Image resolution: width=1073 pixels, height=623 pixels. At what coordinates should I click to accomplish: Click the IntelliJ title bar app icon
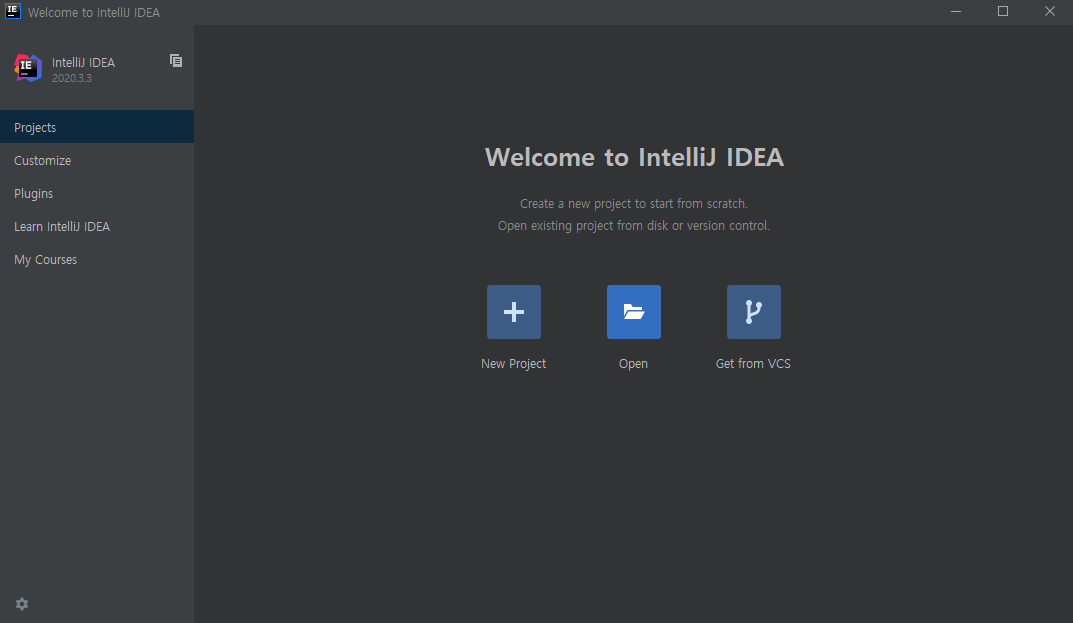coord(13,11)
